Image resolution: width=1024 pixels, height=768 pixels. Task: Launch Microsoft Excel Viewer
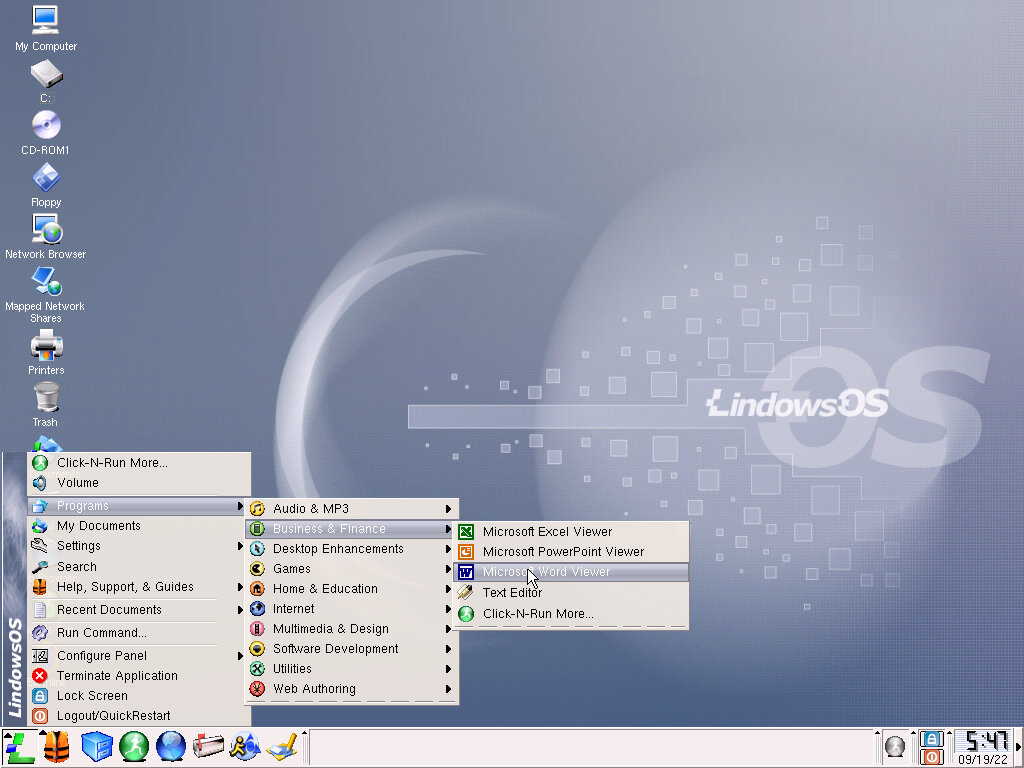click(547, 532)
